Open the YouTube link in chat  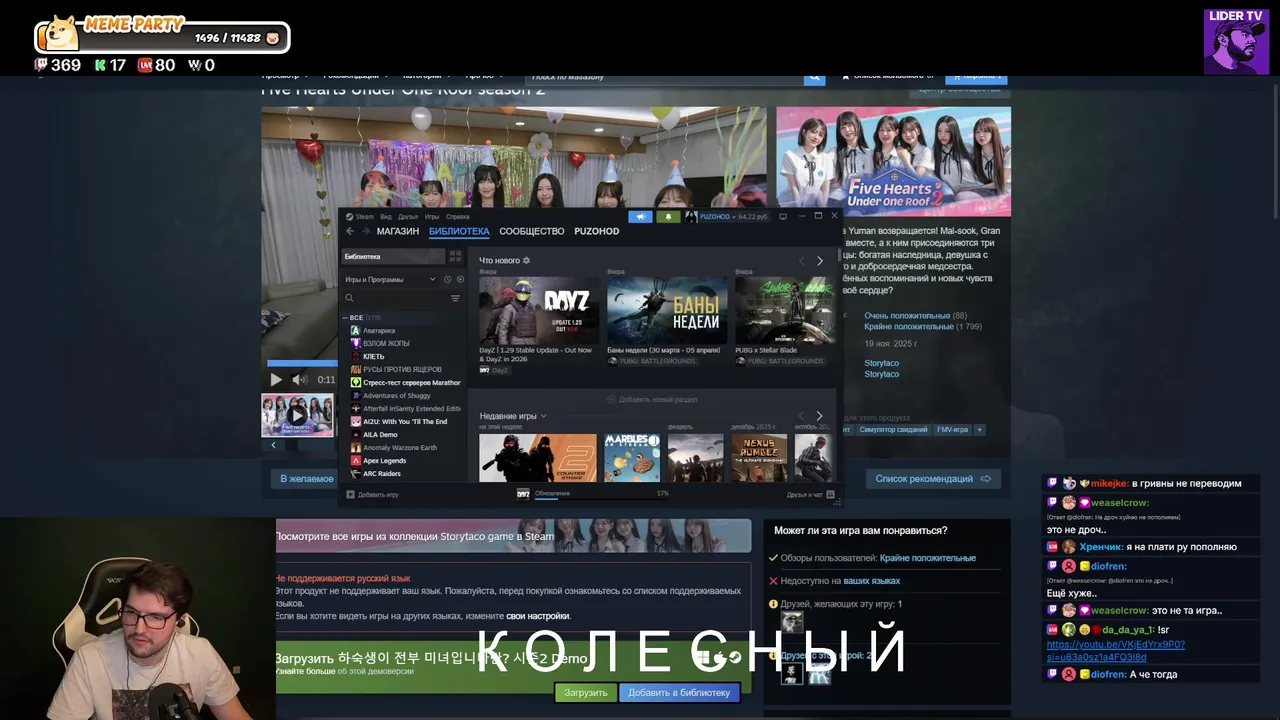(1115, 651)
